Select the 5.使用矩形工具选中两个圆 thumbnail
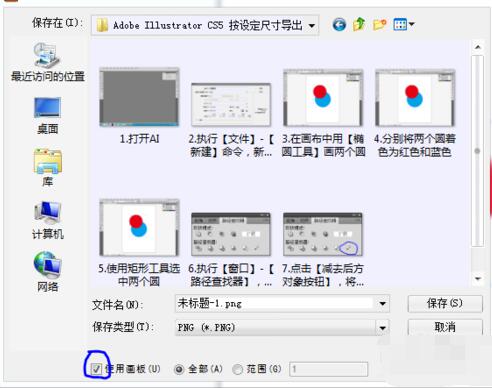 click(x=139, y=228)
